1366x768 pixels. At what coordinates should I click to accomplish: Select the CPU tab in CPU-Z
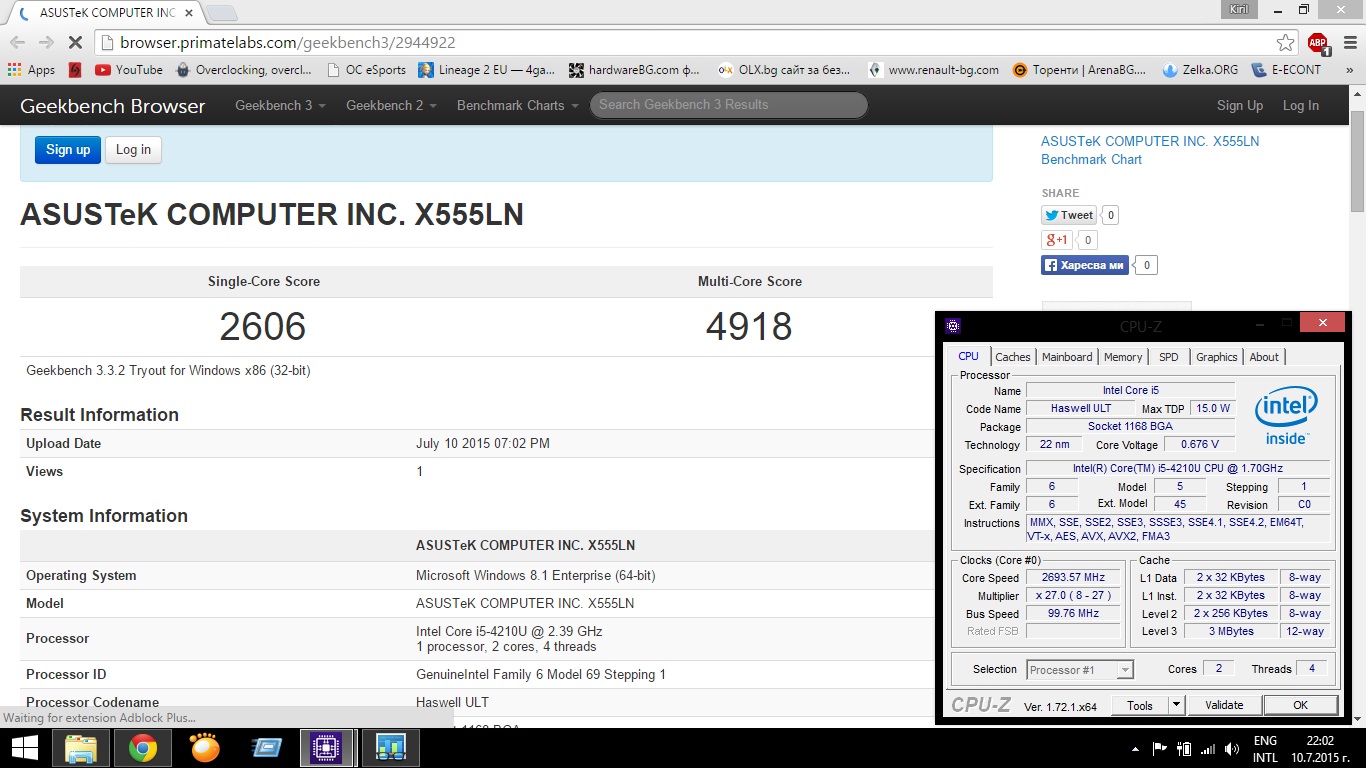969,356
